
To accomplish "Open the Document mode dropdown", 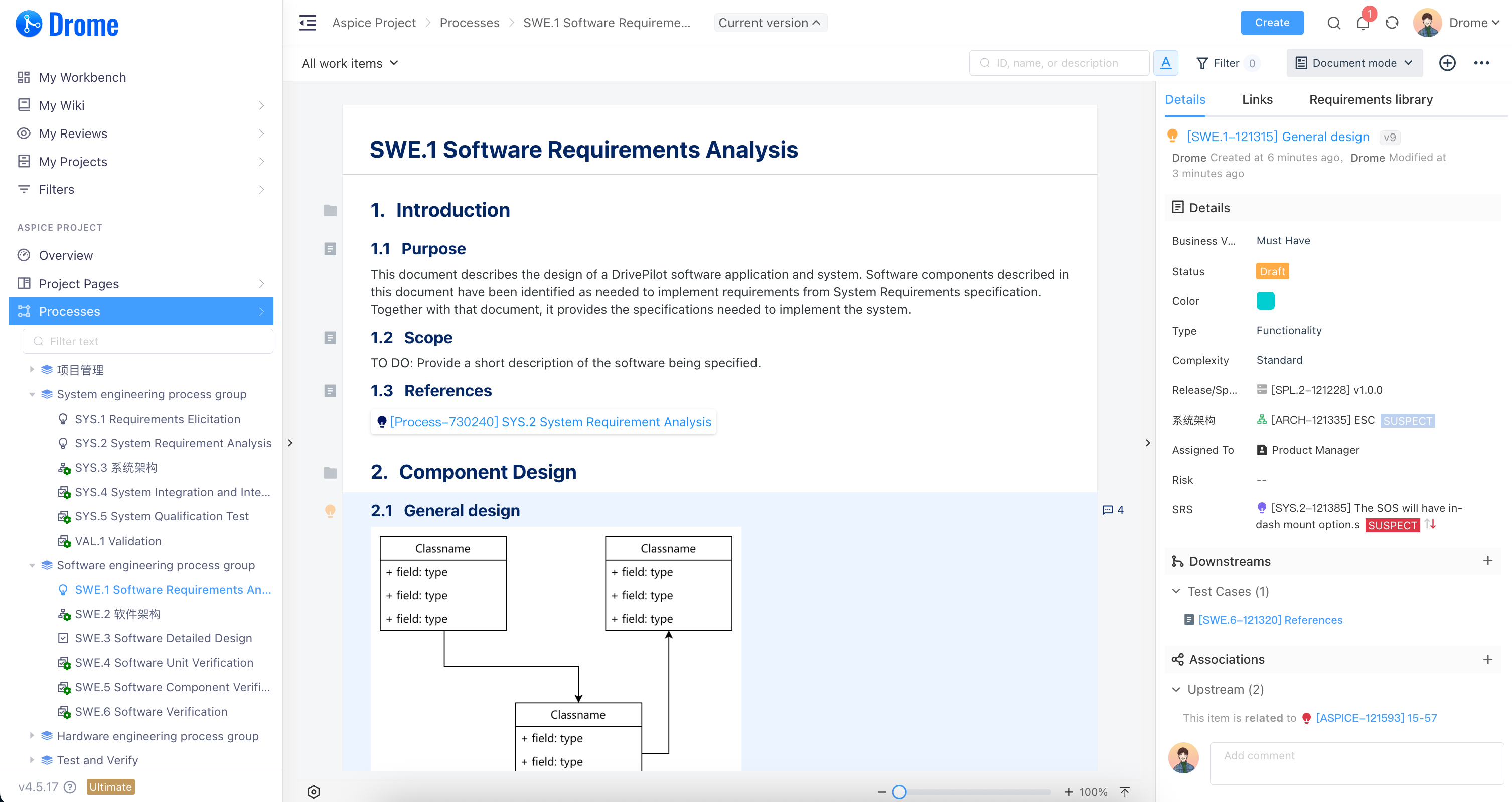I will pos(1354,63).
